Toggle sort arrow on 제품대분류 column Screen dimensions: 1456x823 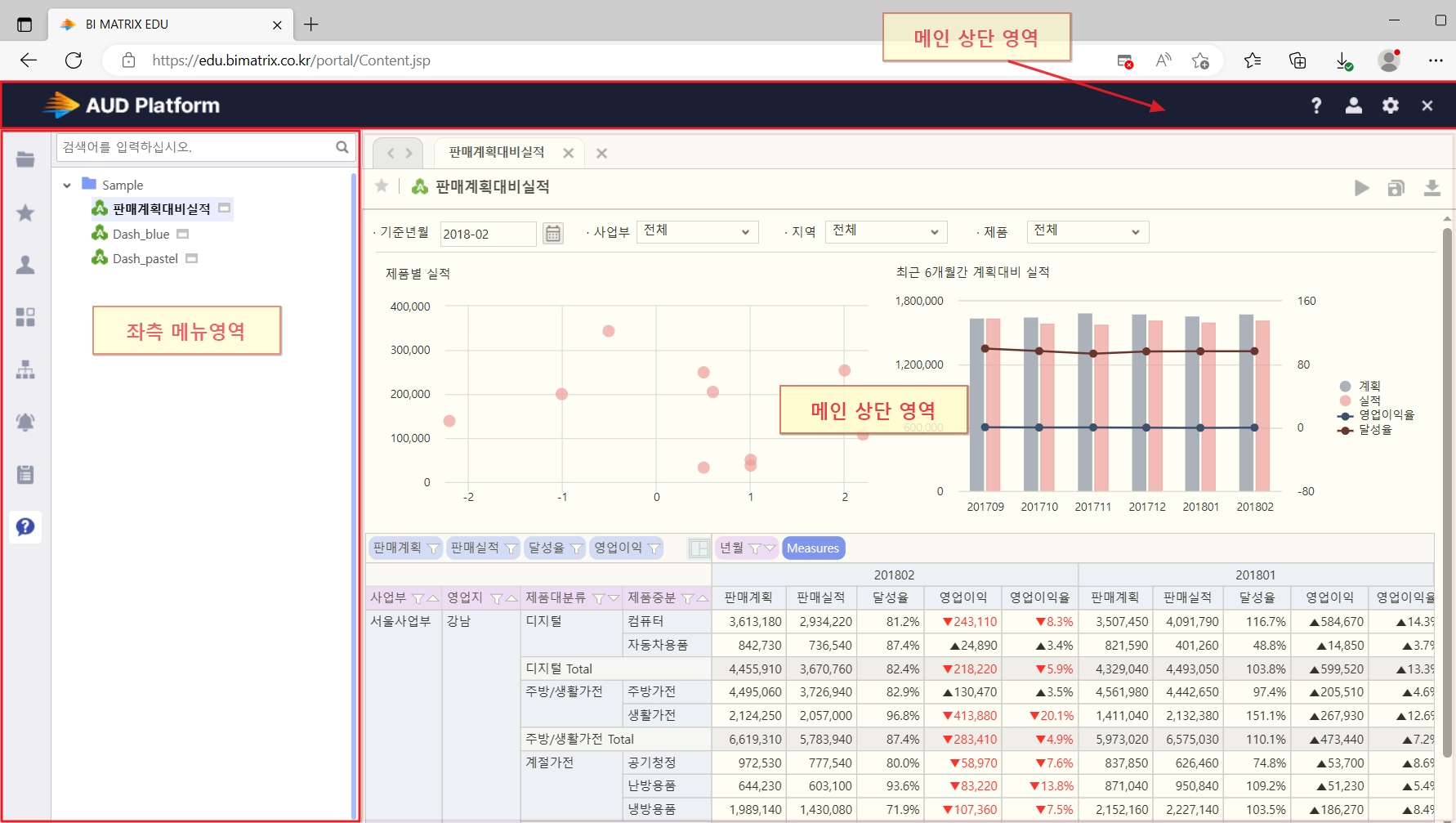614,598
